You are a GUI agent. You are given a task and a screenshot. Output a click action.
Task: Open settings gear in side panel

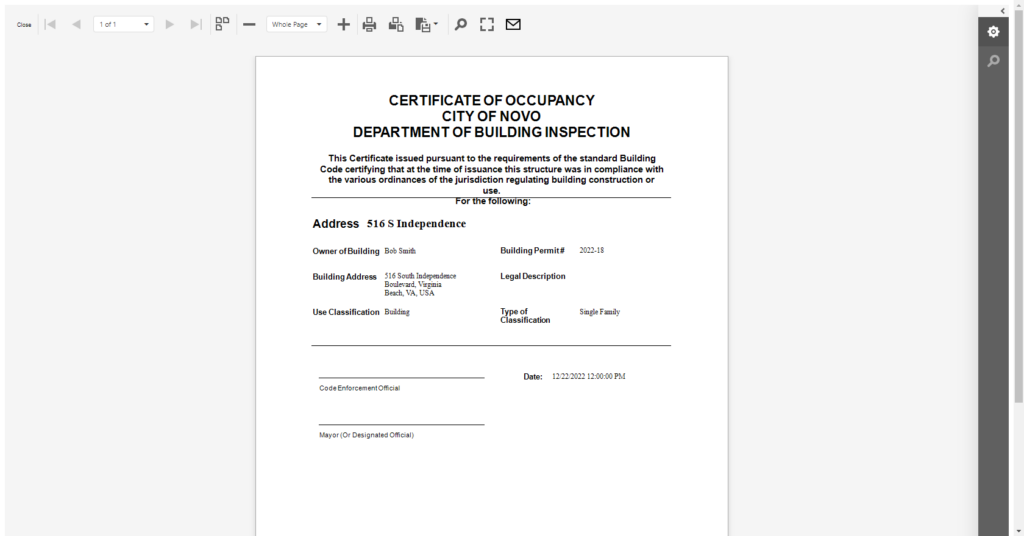[x=993, y=32]
